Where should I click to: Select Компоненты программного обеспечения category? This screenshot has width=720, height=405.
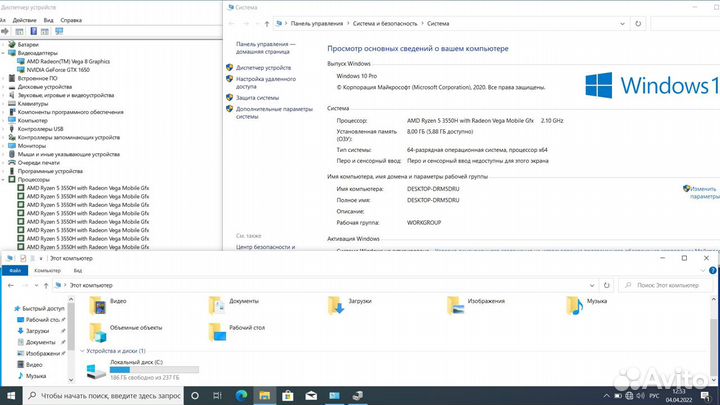[x=70, y=112]
